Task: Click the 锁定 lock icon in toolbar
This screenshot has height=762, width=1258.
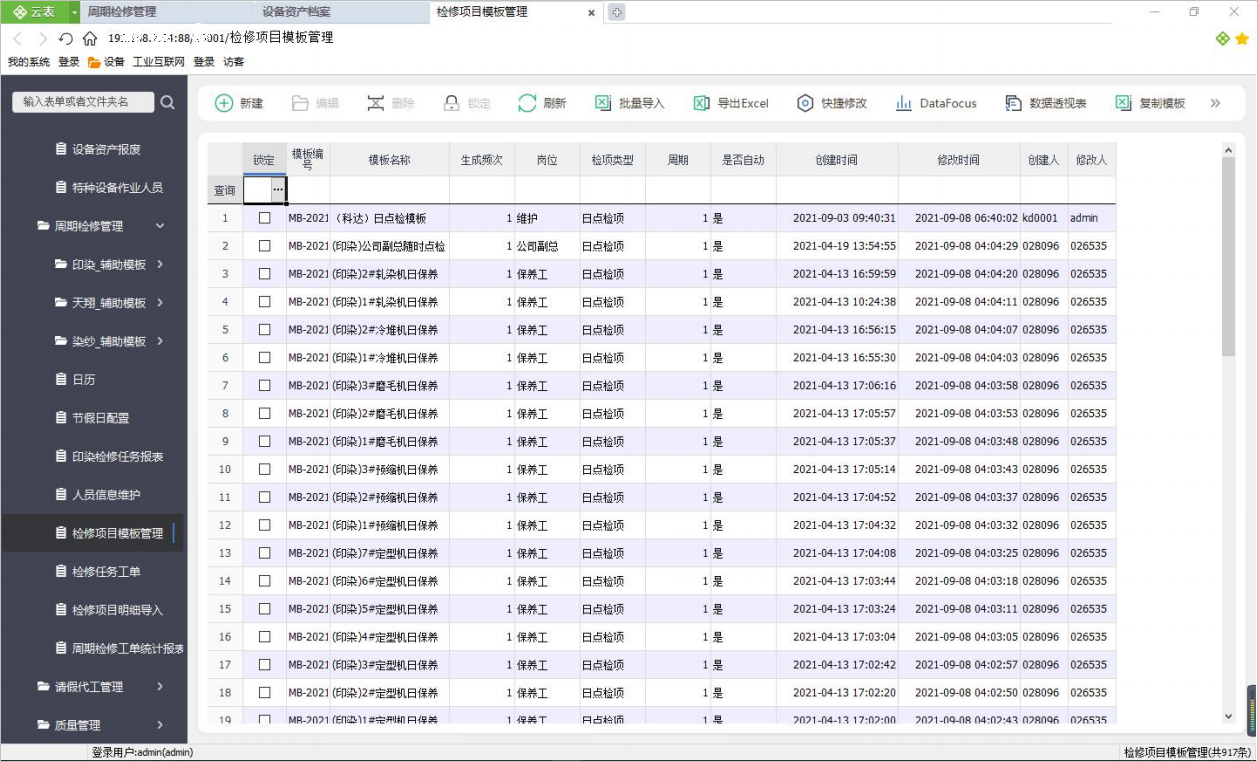Action: pos(451,103)
